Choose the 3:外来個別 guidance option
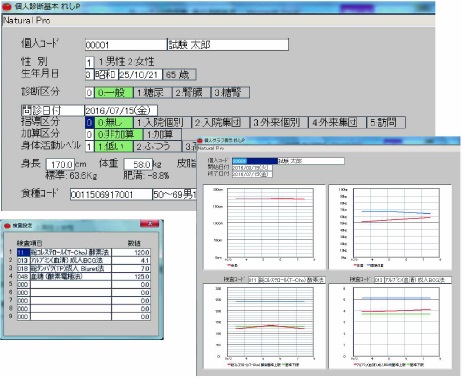Image resolution: width=462 pixels, height=378 pixels. point(279,122)
